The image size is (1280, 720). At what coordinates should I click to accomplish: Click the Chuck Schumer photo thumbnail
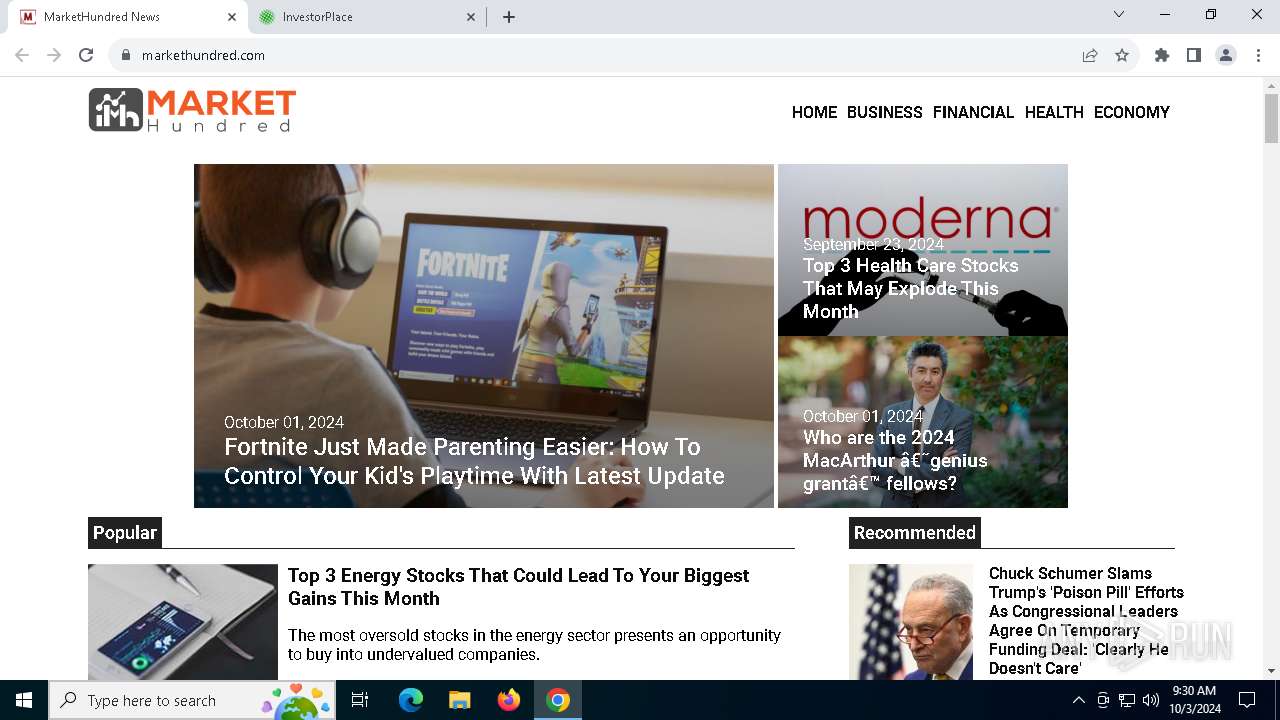pos(911,622)
